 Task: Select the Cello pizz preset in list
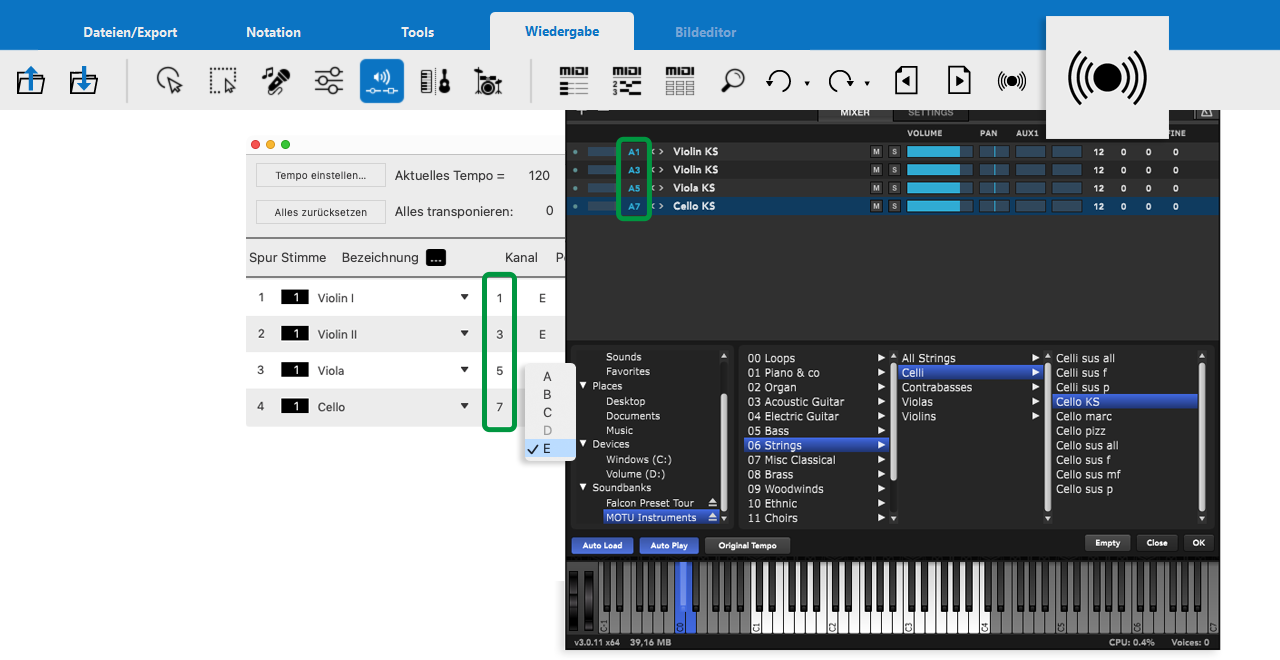1081,431
